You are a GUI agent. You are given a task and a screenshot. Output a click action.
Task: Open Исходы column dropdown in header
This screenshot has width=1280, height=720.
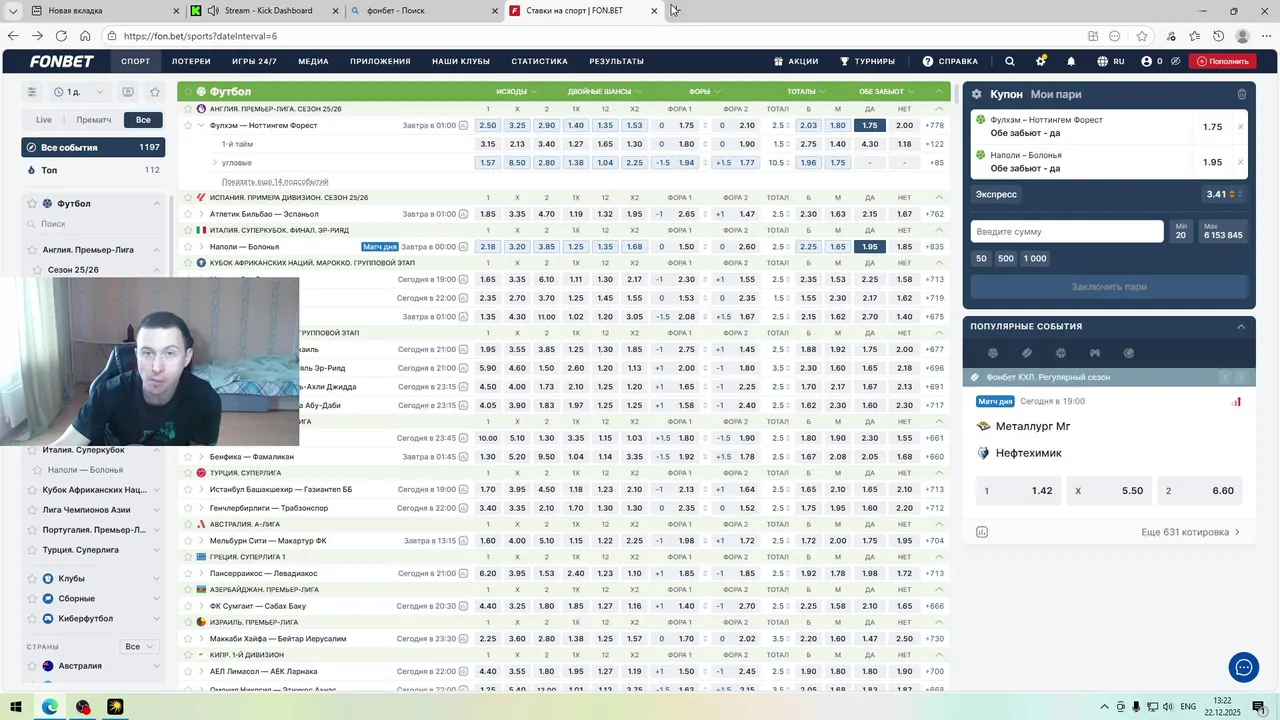[x=517, y=91]
